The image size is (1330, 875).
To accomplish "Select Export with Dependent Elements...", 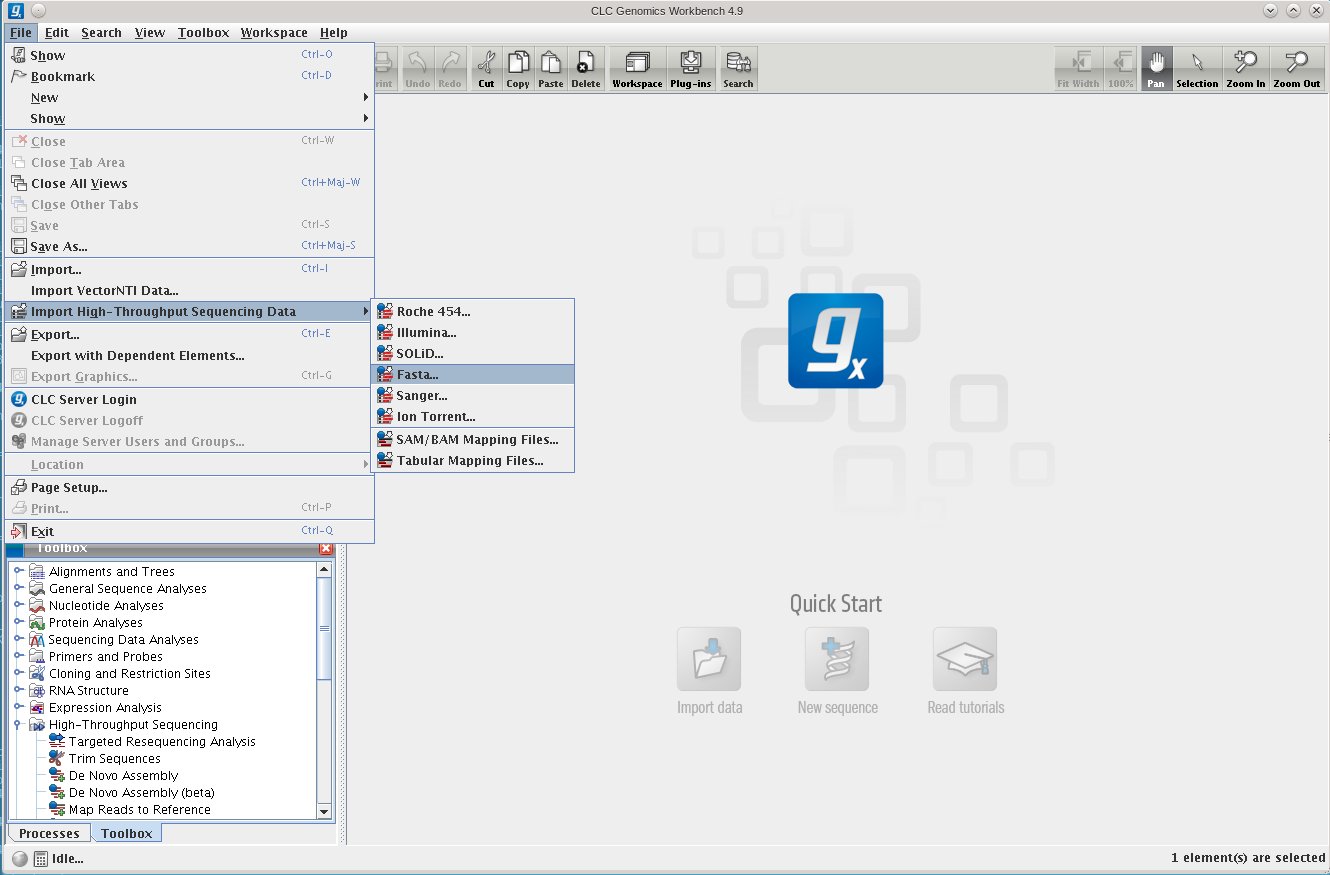I will 190,355.
